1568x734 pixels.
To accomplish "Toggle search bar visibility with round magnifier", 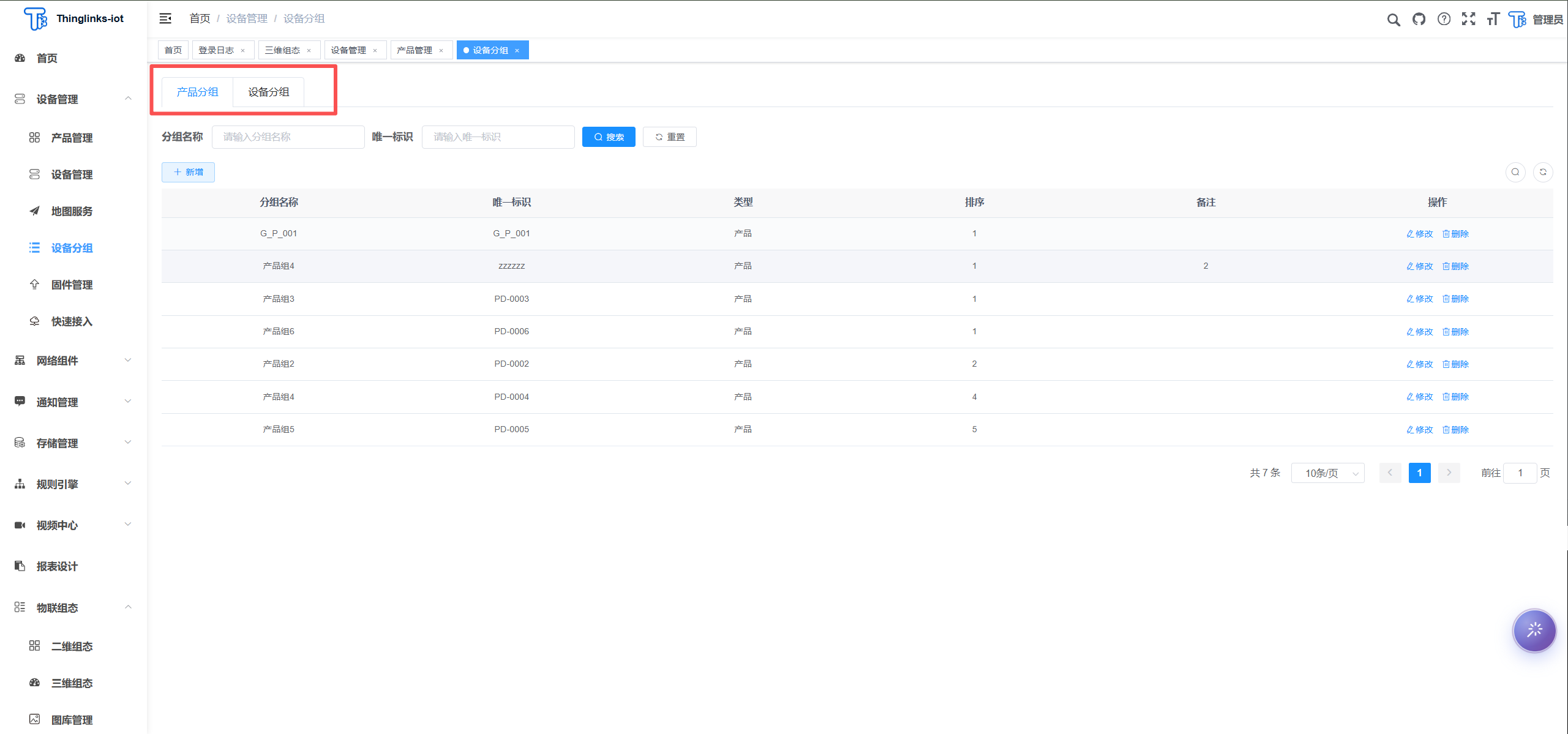I will click(x=1515, y=172).
